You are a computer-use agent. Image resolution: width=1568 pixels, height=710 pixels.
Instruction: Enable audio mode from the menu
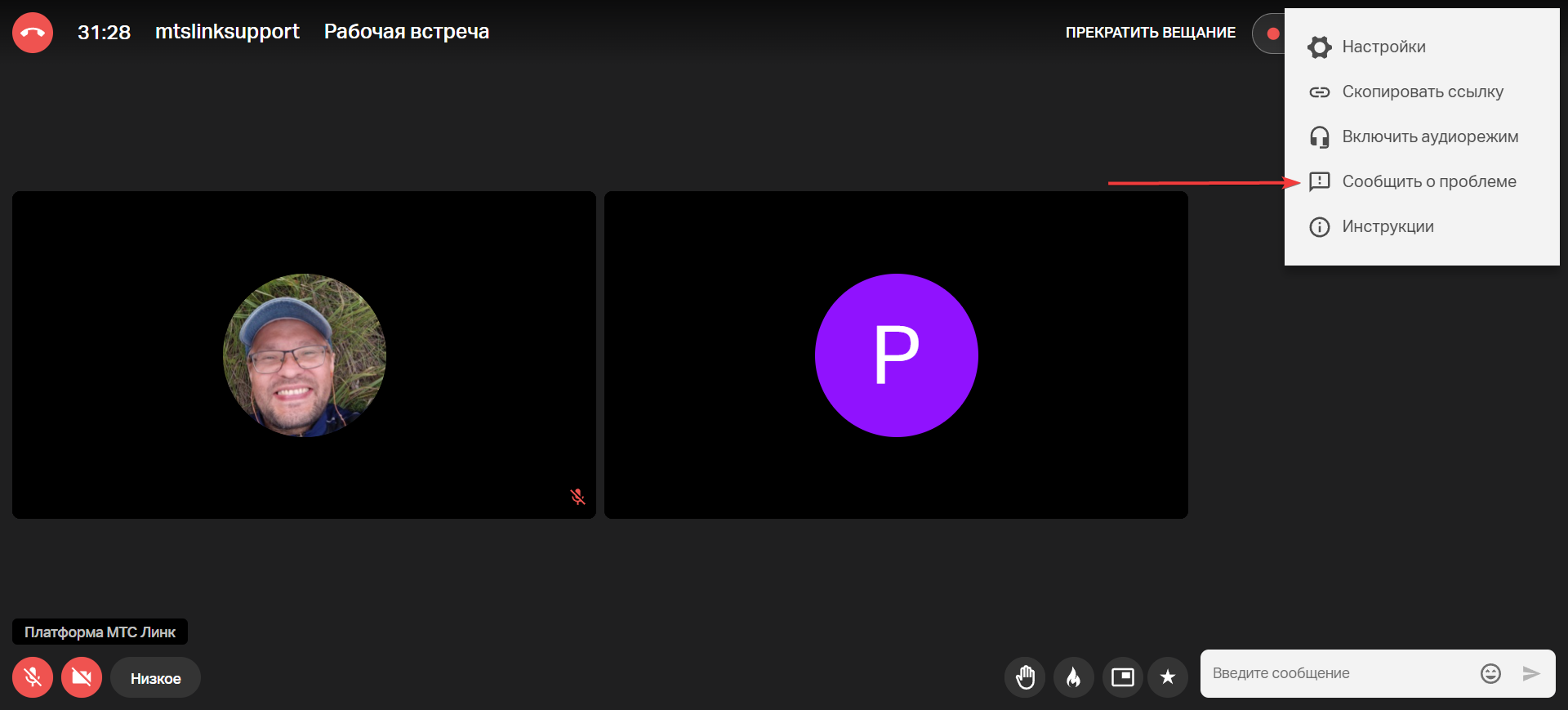point(1429,136)
